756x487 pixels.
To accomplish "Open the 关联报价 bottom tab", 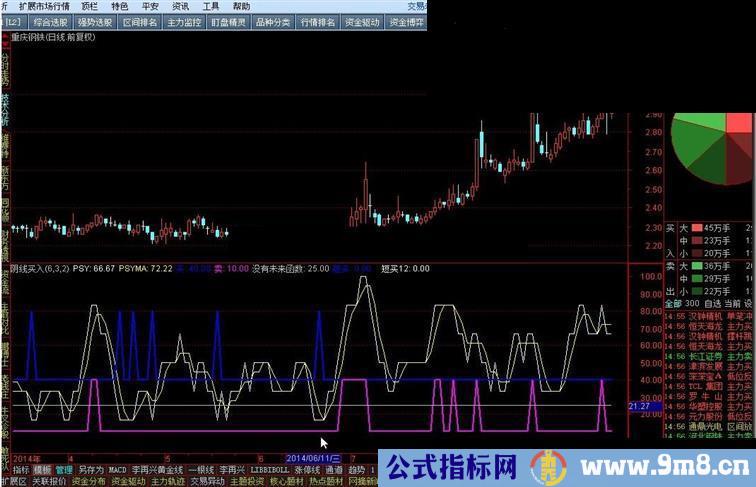I will pyautogui.click(x=50, y=481).
